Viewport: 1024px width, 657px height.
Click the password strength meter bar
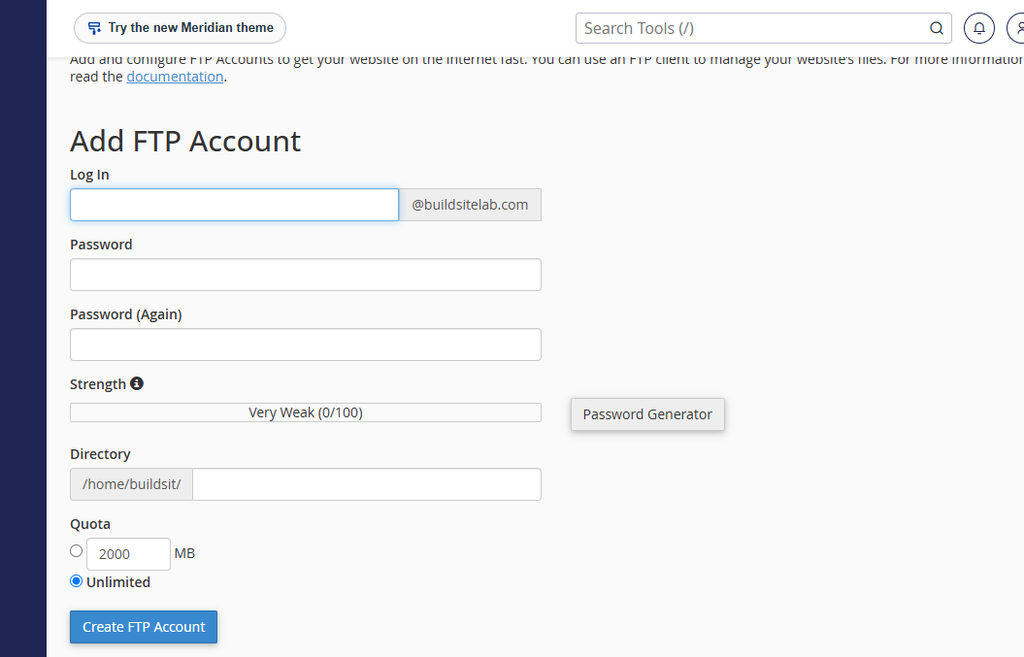point(306,413)
